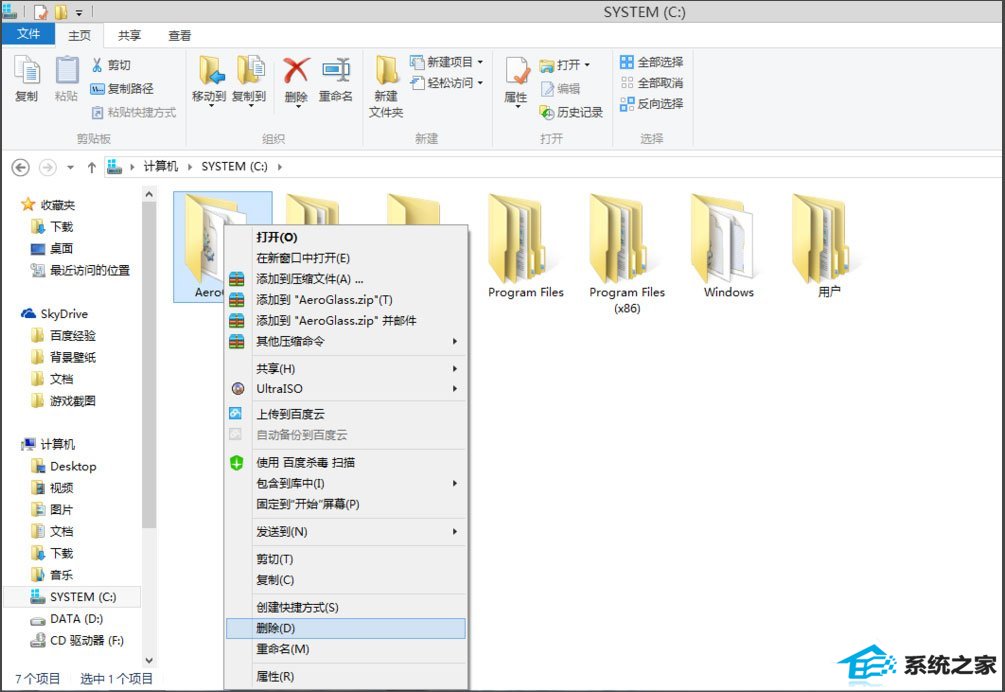Click the Rename (重命名) ribbon icon

pyautogui.click(x=335, y=72)
